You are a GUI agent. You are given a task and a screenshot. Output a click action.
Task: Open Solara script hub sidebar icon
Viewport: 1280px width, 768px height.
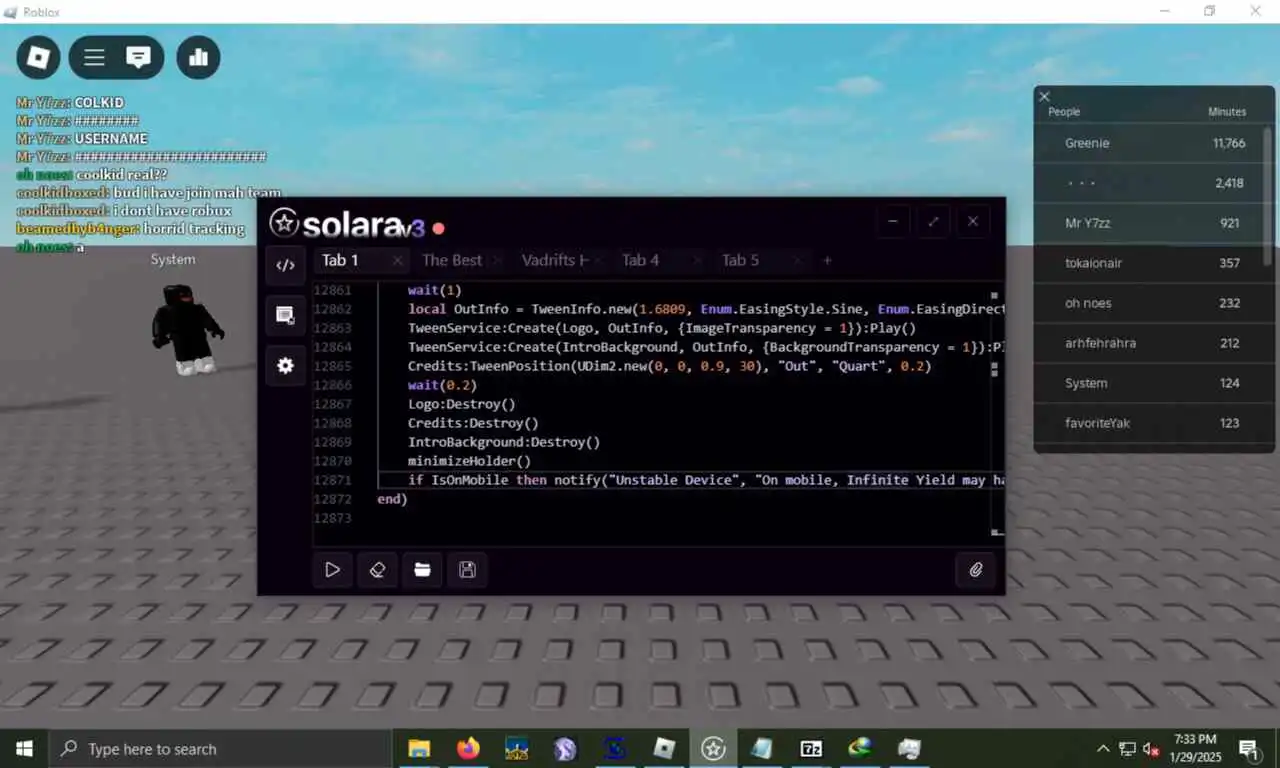[x=285, y=315]
